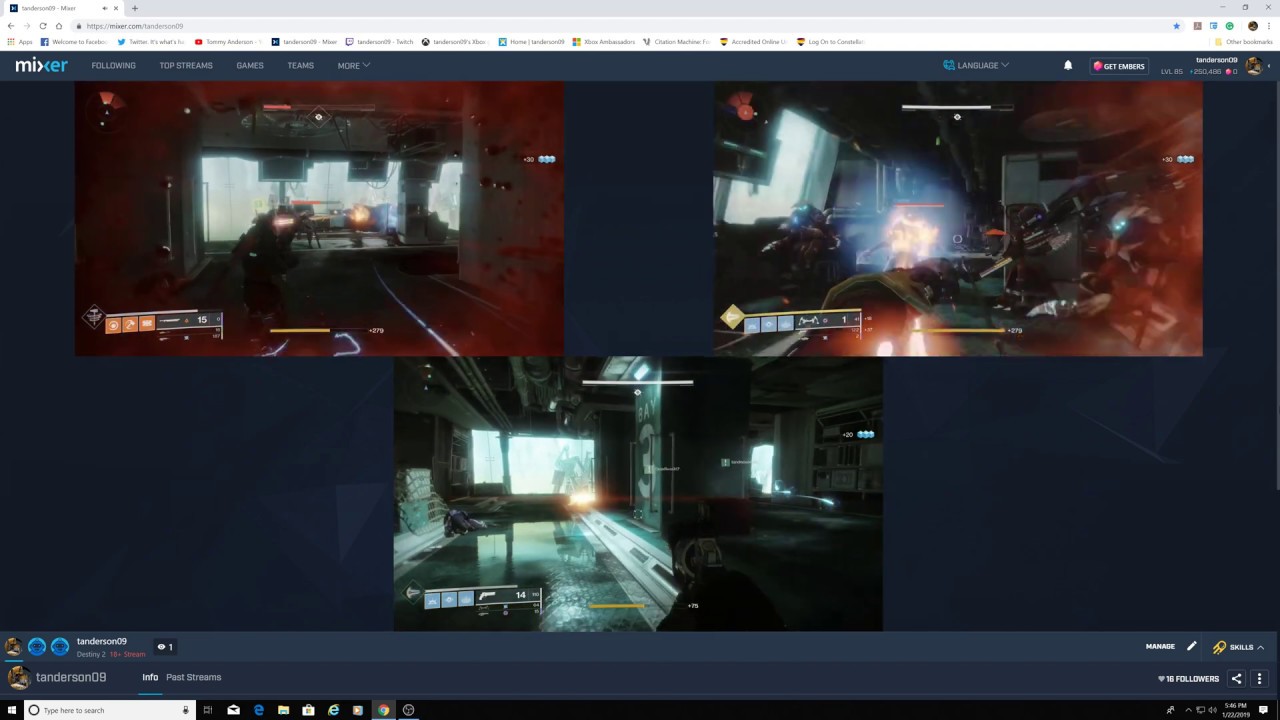
Task: Select the first co-streamer avatar
Action: (x=13, y=647)
